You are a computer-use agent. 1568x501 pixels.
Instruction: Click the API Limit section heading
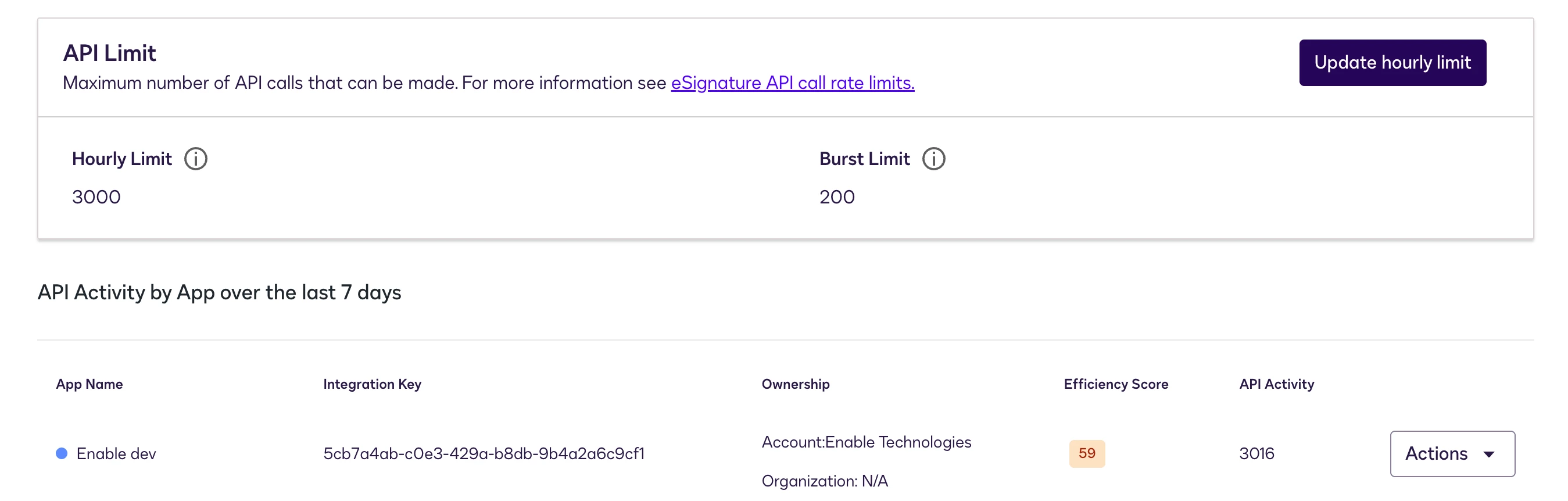point(110,53)
